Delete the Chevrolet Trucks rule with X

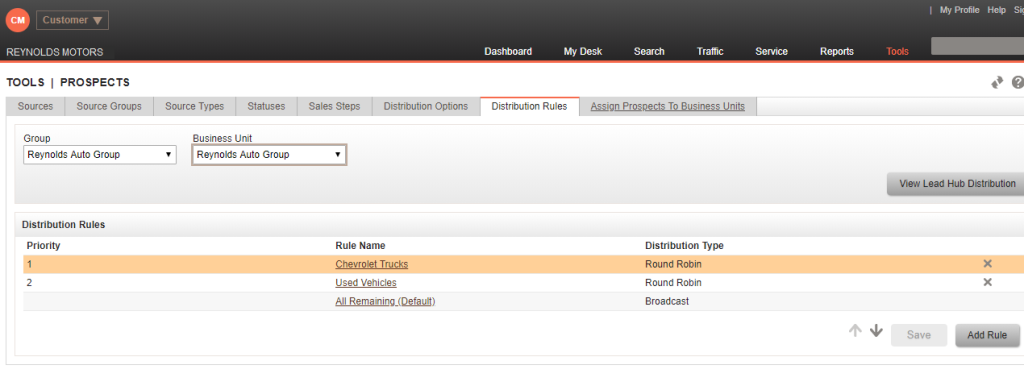(987, 264)
